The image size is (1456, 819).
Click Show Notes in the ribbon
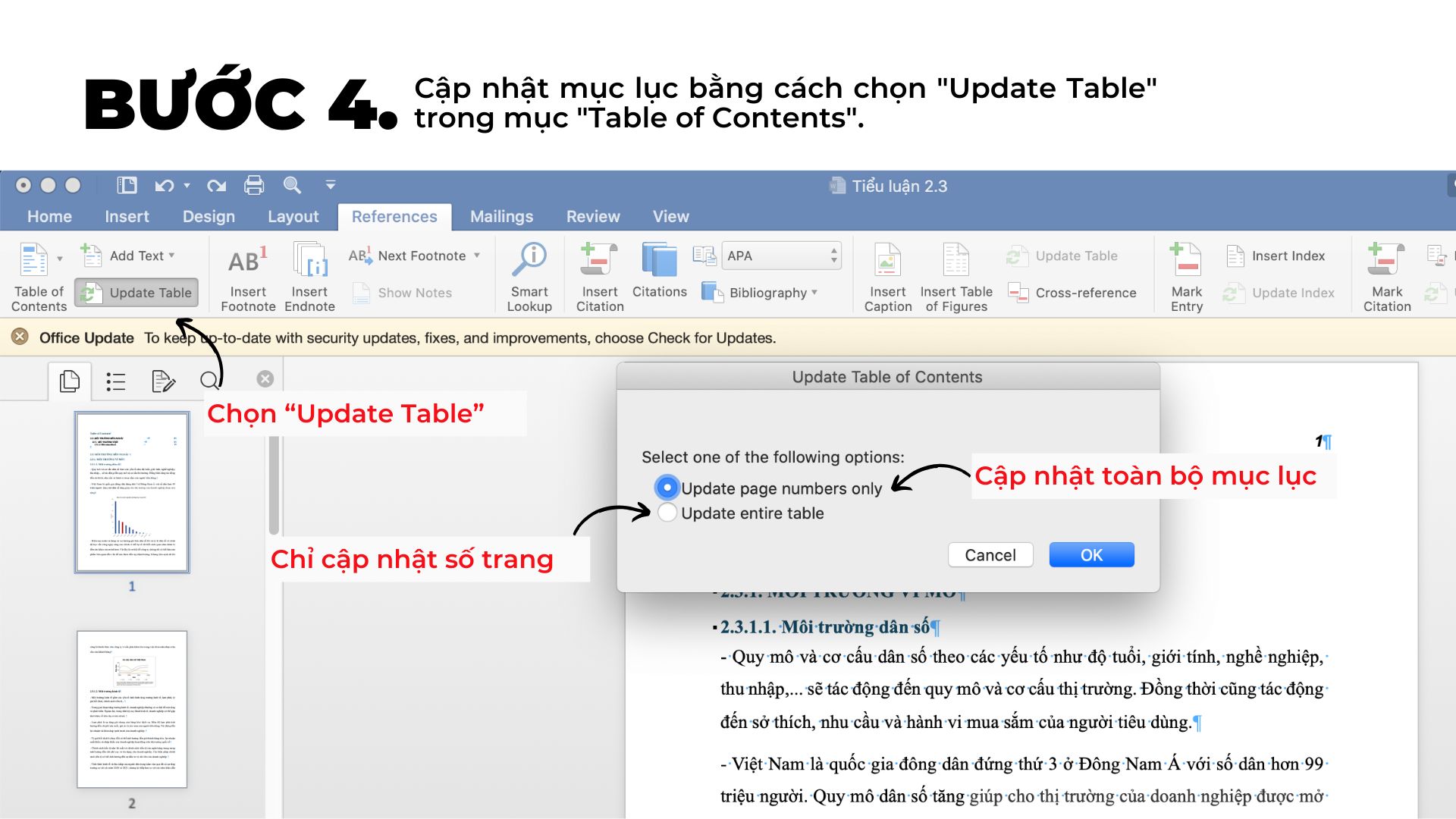click(x=403, y=293)
